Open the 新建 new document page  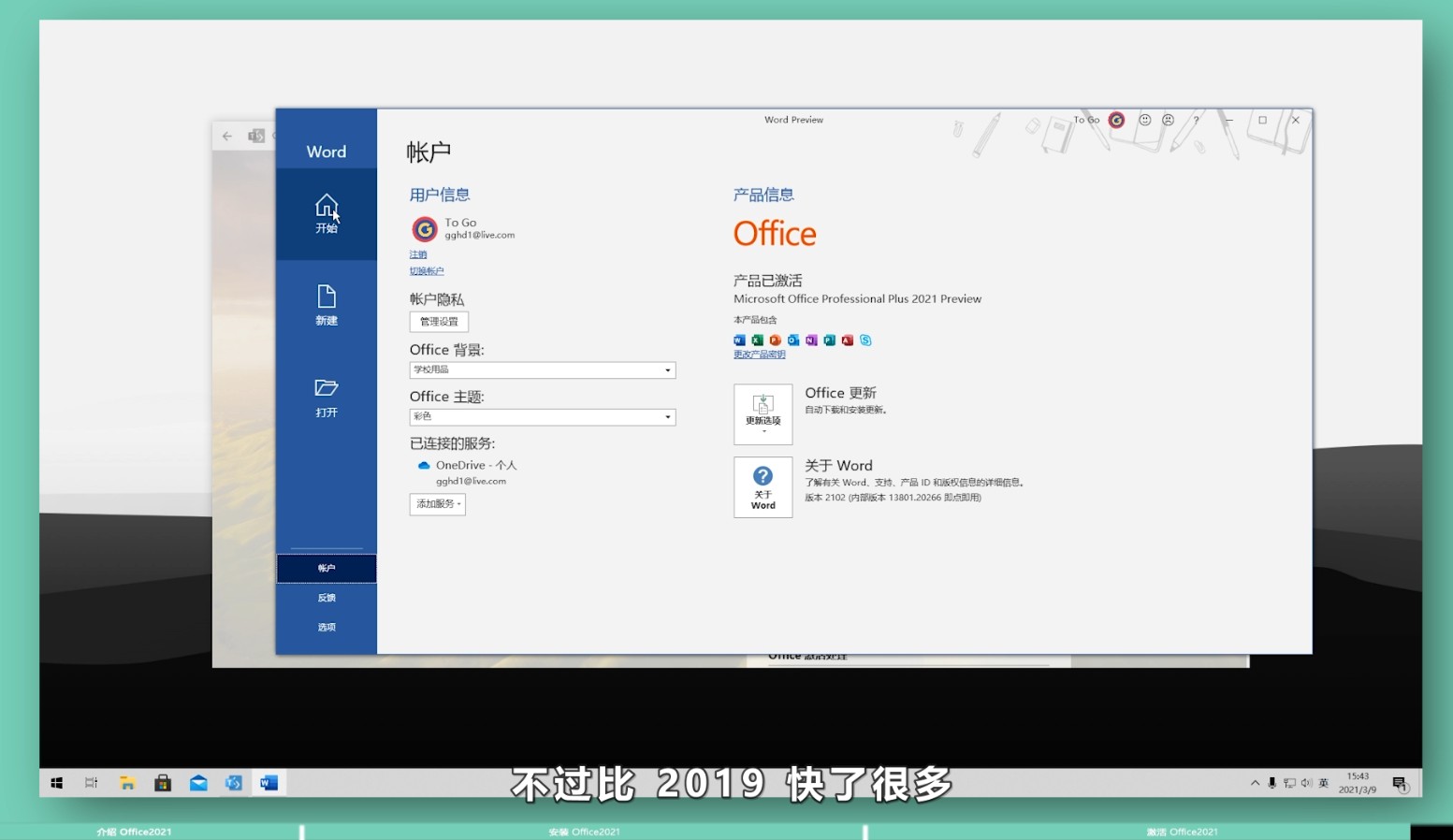click(x=326, y=304)
